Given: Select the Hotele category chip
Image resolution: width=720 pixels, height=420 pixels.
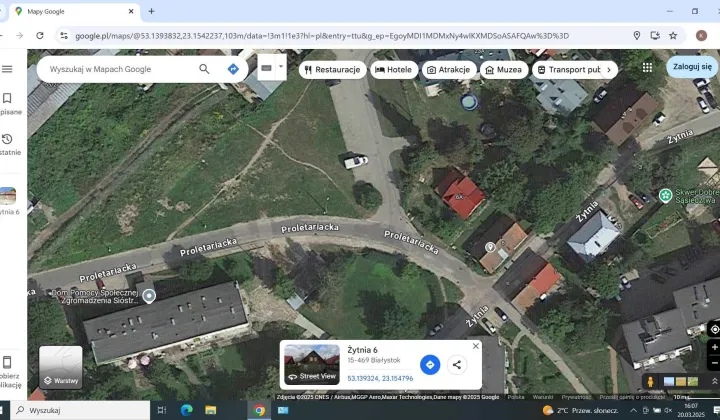Looking at the screenshot, I should click(394, 70).
